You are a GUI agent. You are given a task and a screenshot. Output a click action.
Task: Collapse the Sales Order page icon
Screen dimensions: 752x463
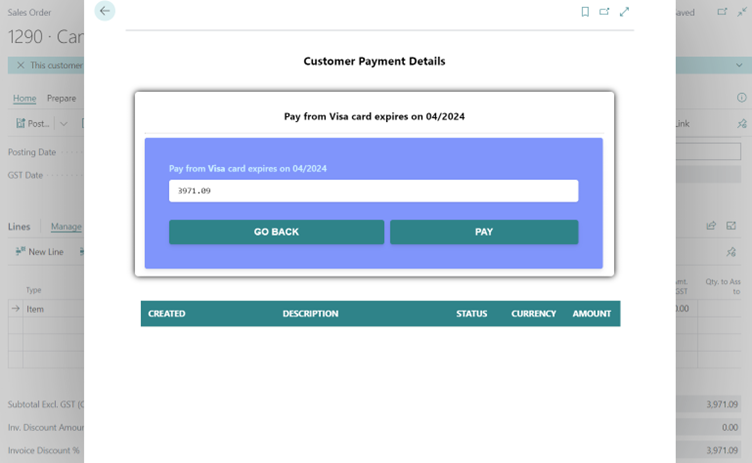(741, 12)
